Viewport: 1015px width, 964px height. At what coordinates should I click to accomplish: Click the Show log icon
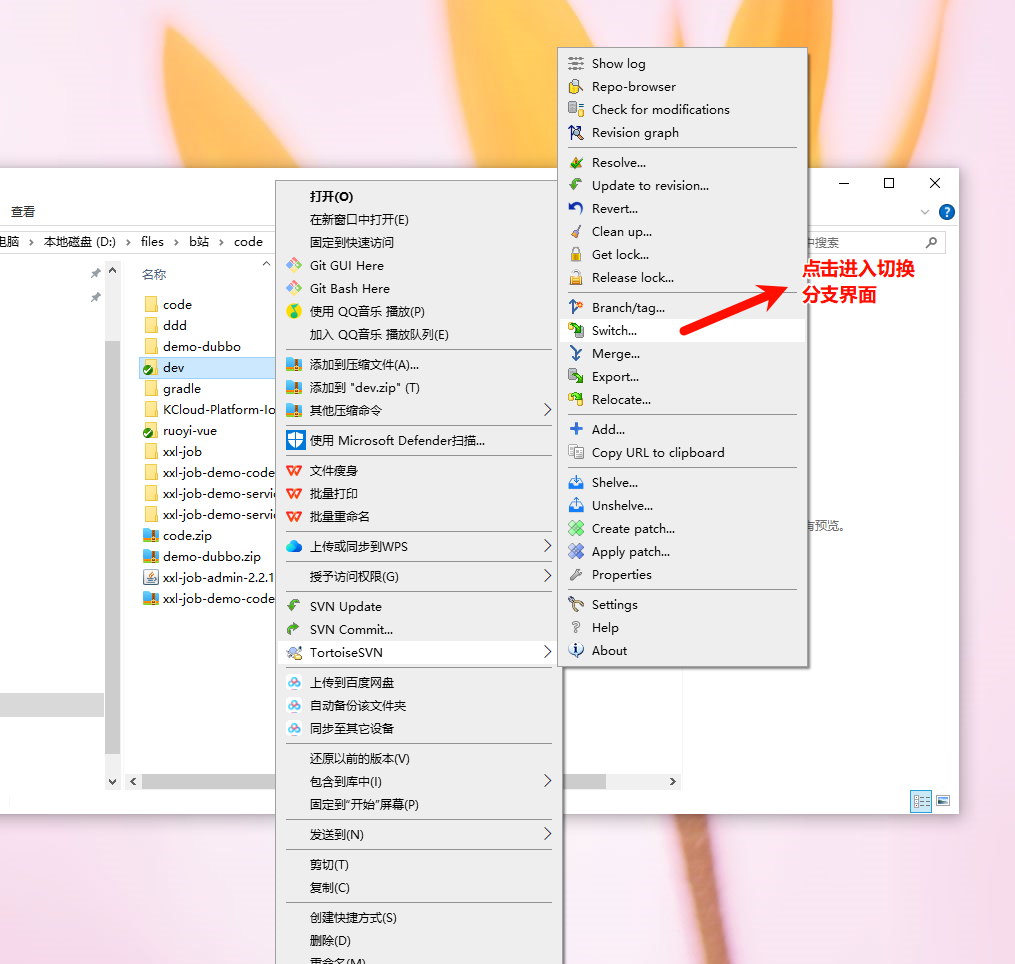pyautogui.click(x=575, y=63)
